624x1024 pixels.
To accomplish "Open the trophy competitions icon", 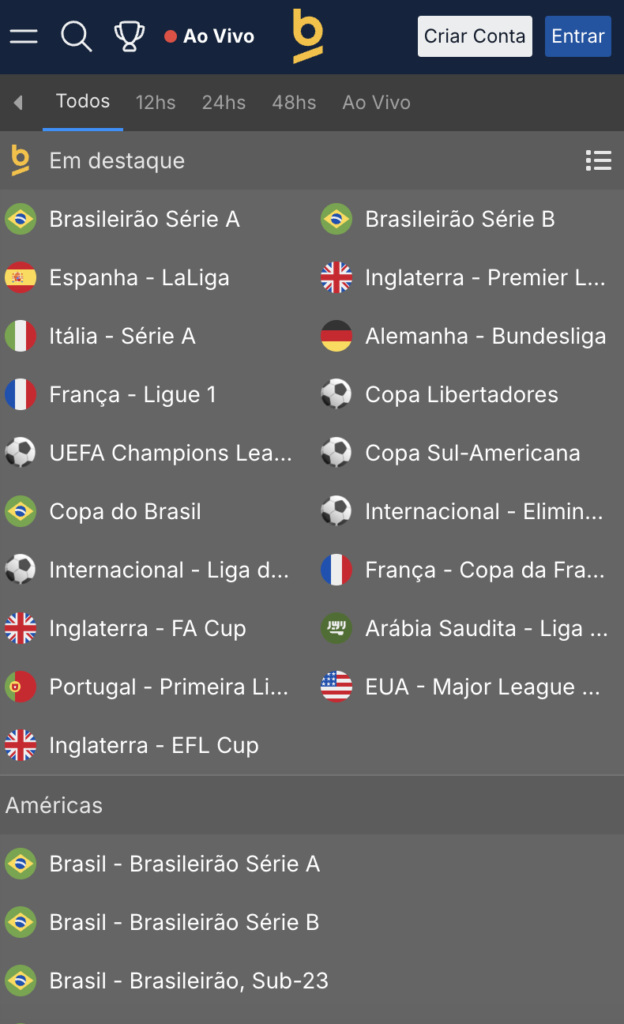I will (x=128, y=36).
